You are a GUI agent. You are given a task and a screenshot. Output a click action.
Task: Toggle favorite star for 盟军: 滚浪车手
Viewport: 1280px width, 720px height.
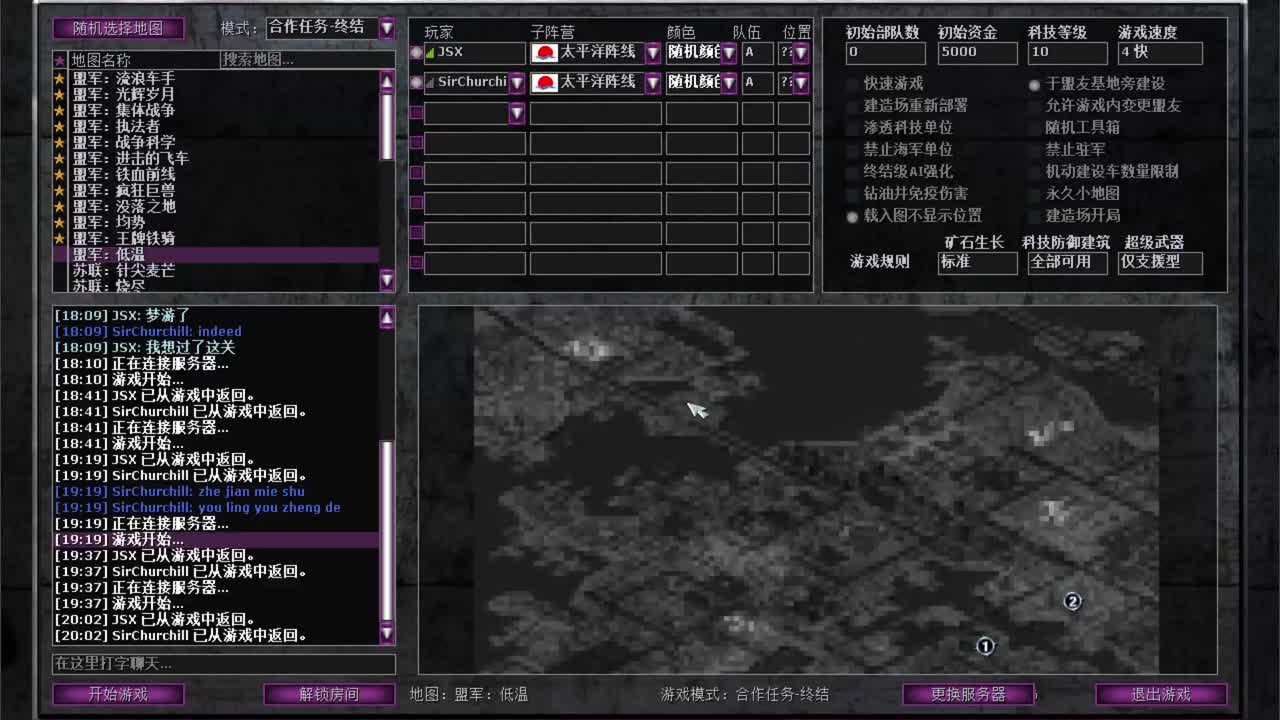(x=60, y=78)
